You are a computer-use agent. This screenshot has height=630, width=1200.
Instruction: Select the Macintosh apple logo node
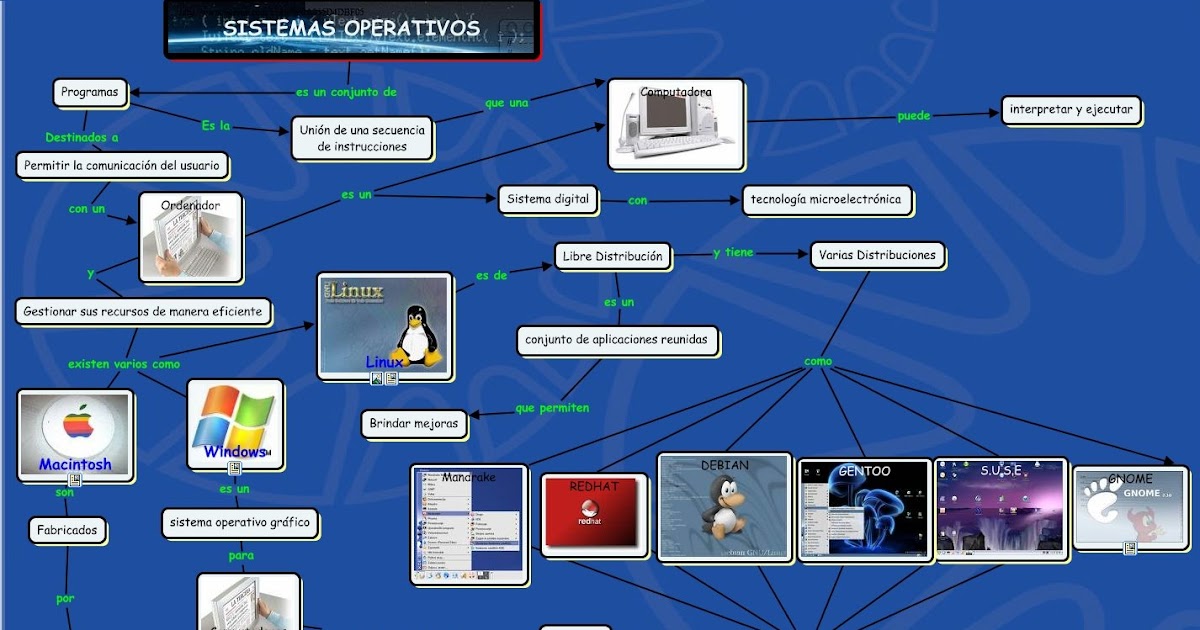[75, 436]
